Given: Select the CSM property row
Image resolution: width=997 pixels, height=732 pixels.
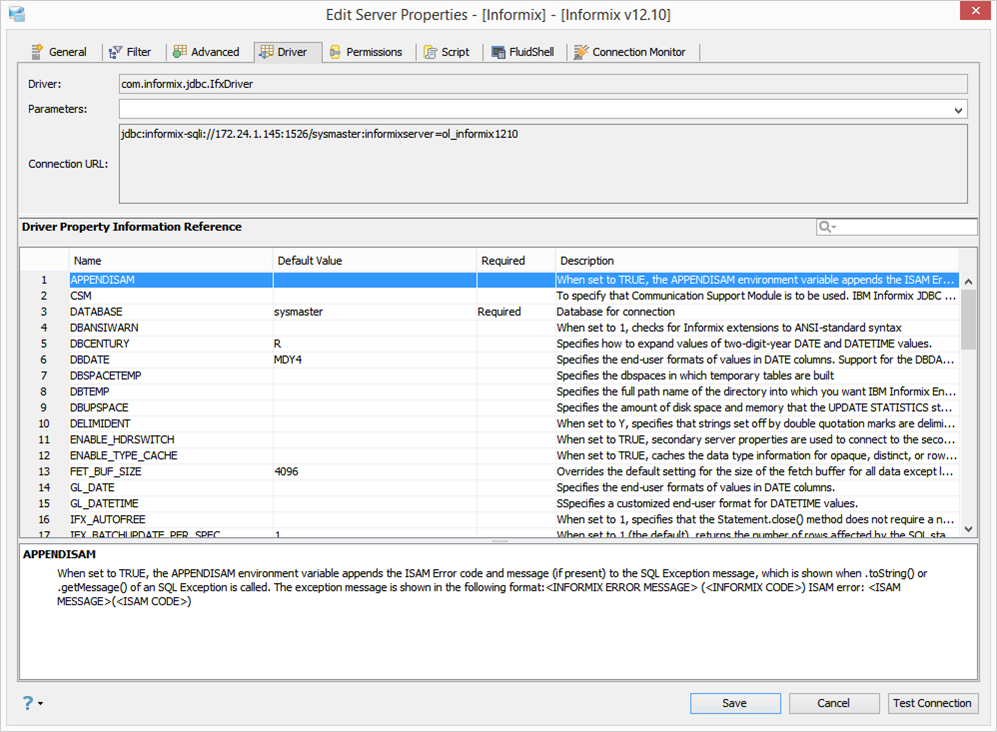Looking at the screenshot, I should pos(490,296).
